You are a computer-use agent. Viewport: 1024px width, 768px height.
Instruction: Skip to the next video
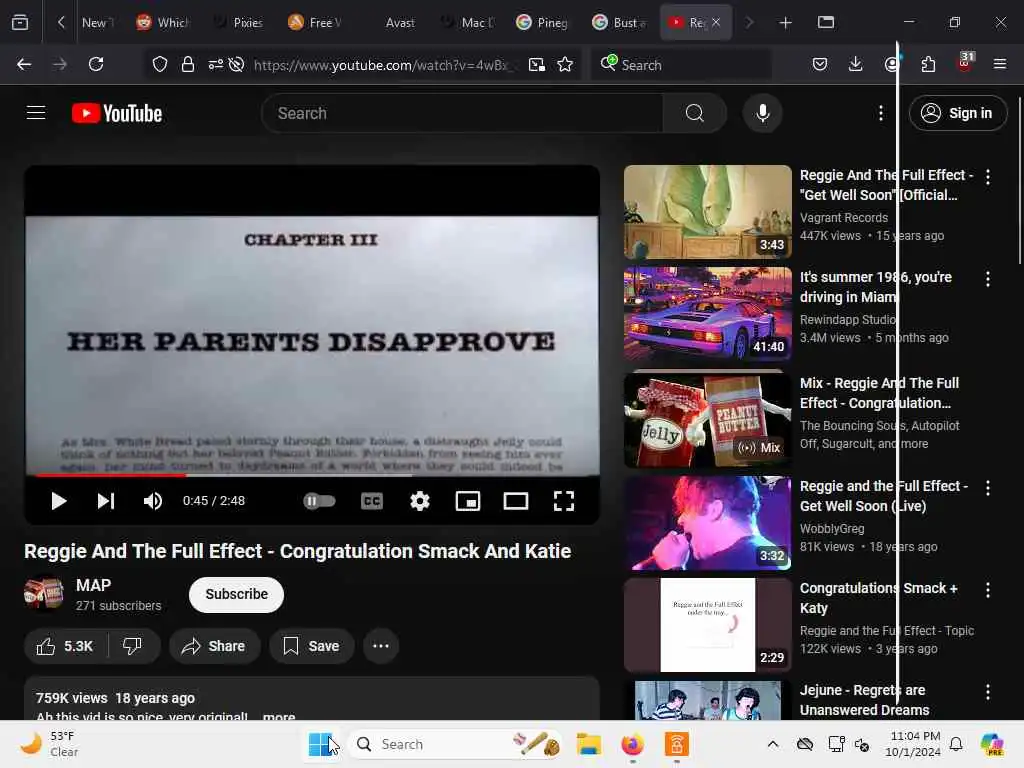pos(106,501)
